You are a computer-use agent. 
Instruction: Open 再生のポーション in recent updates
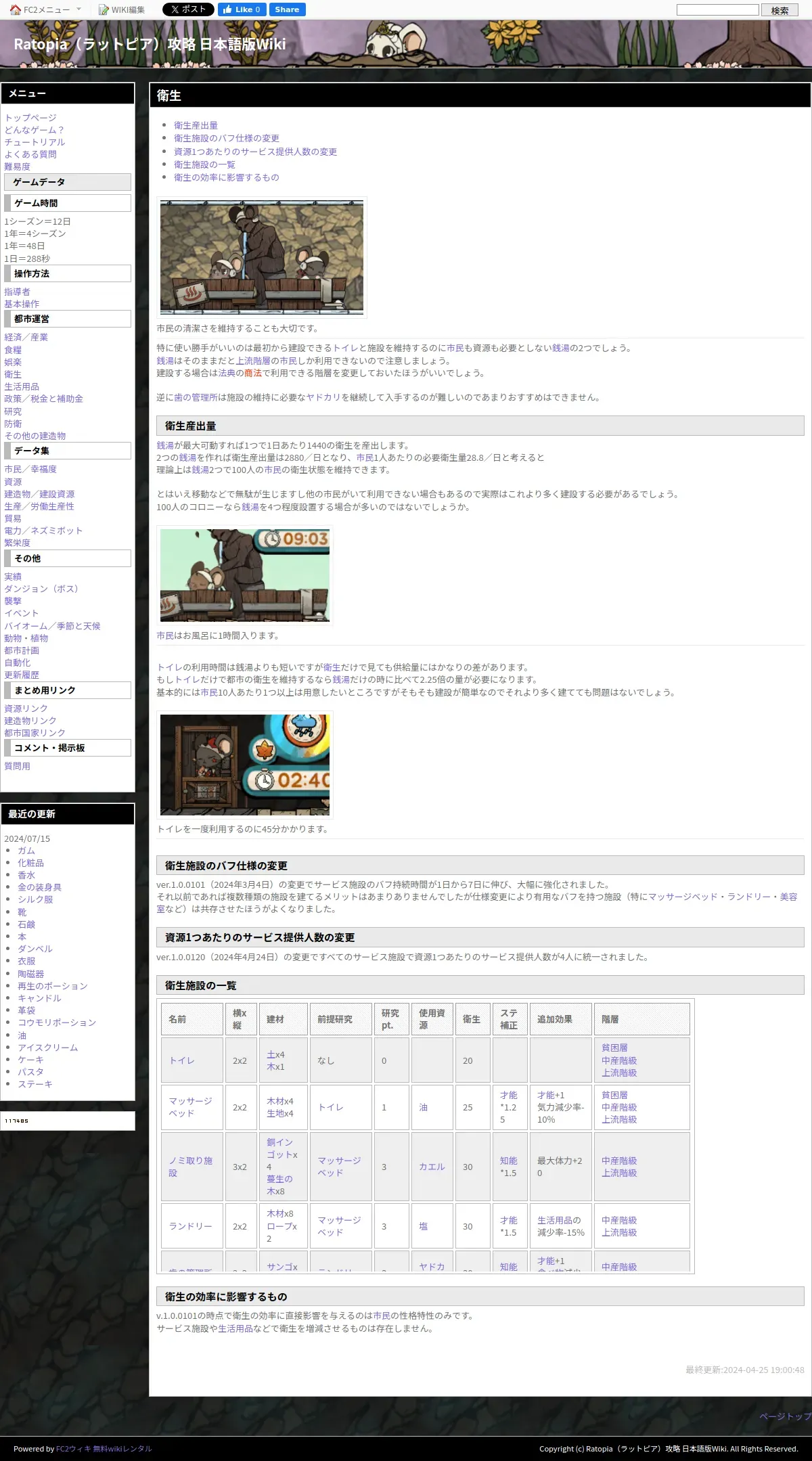[53, 986]
